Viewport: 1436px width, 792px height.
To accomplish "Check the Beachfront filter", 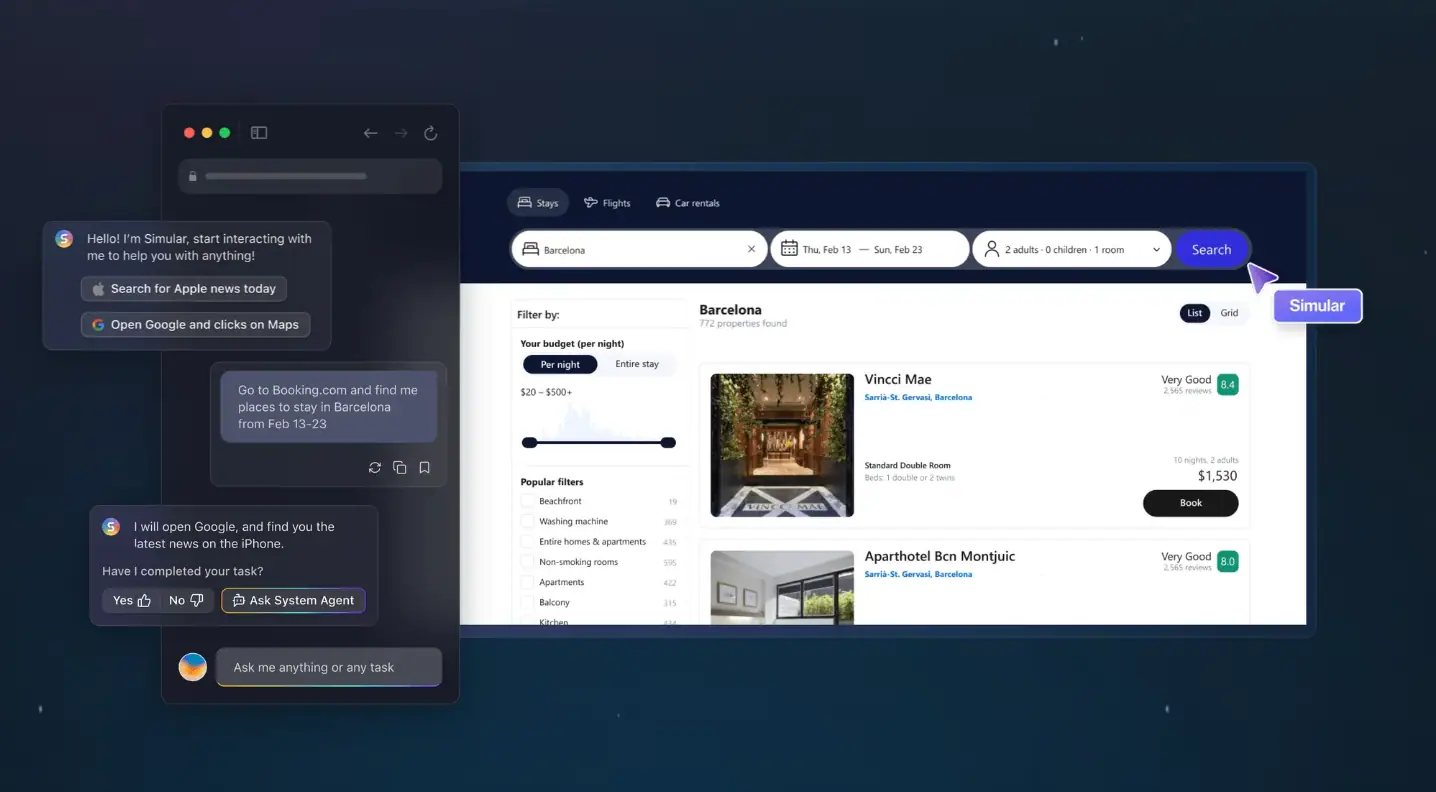I will (x=527, y=501).
